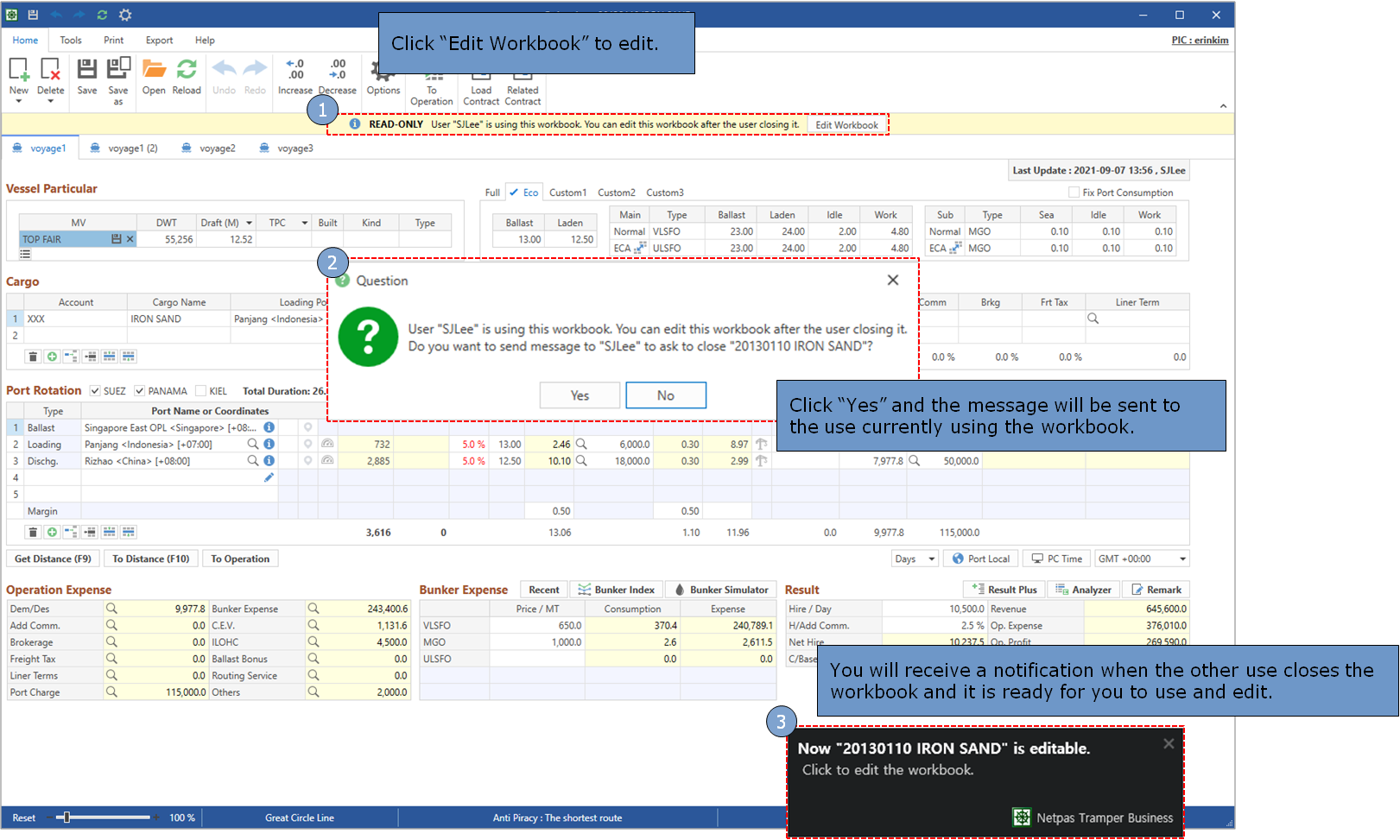Open the Tools menu
The width and height of the screenshot is (1400, 840).
click(x=71, y=40)
